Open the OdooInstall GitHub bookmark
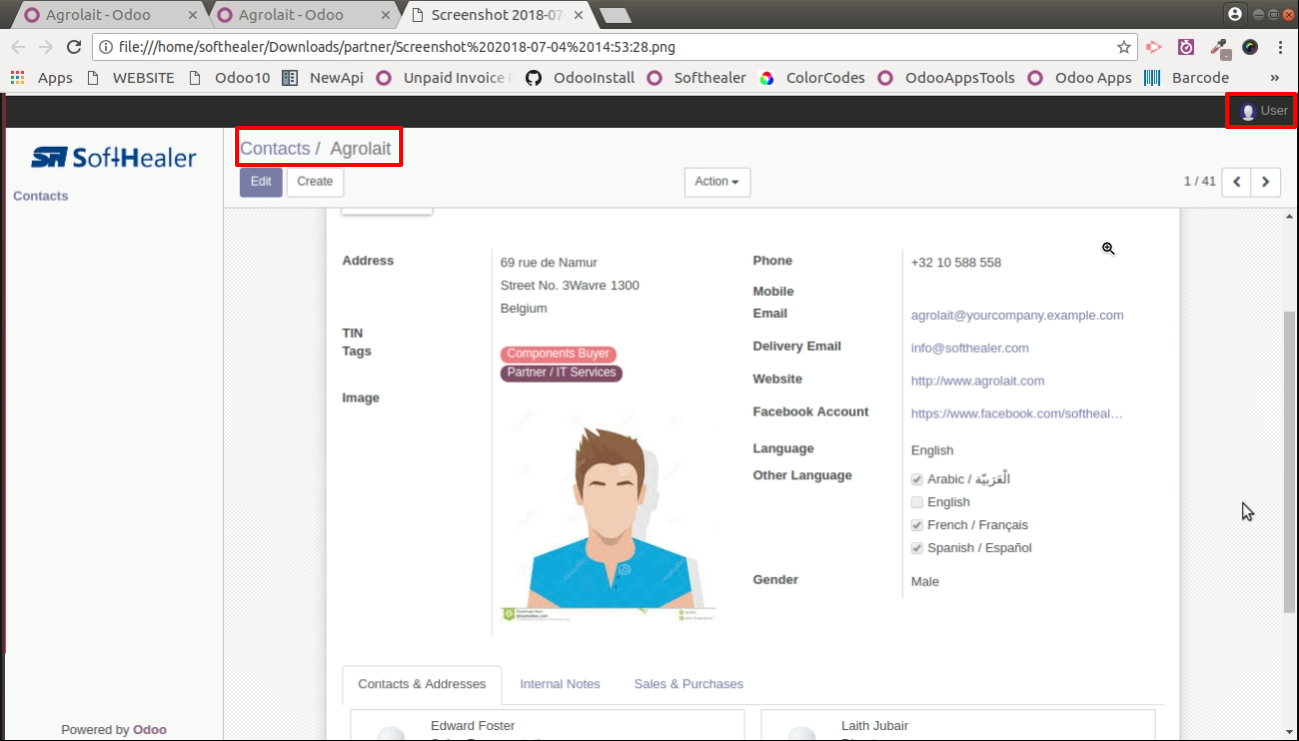This screenshot has width=1299, height=741. point(581,77)
